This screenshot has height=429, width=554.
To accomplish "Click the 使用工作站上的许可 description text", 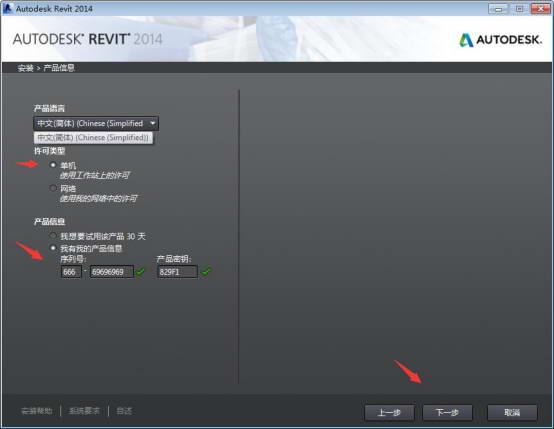I will click(x=94, y=175).
